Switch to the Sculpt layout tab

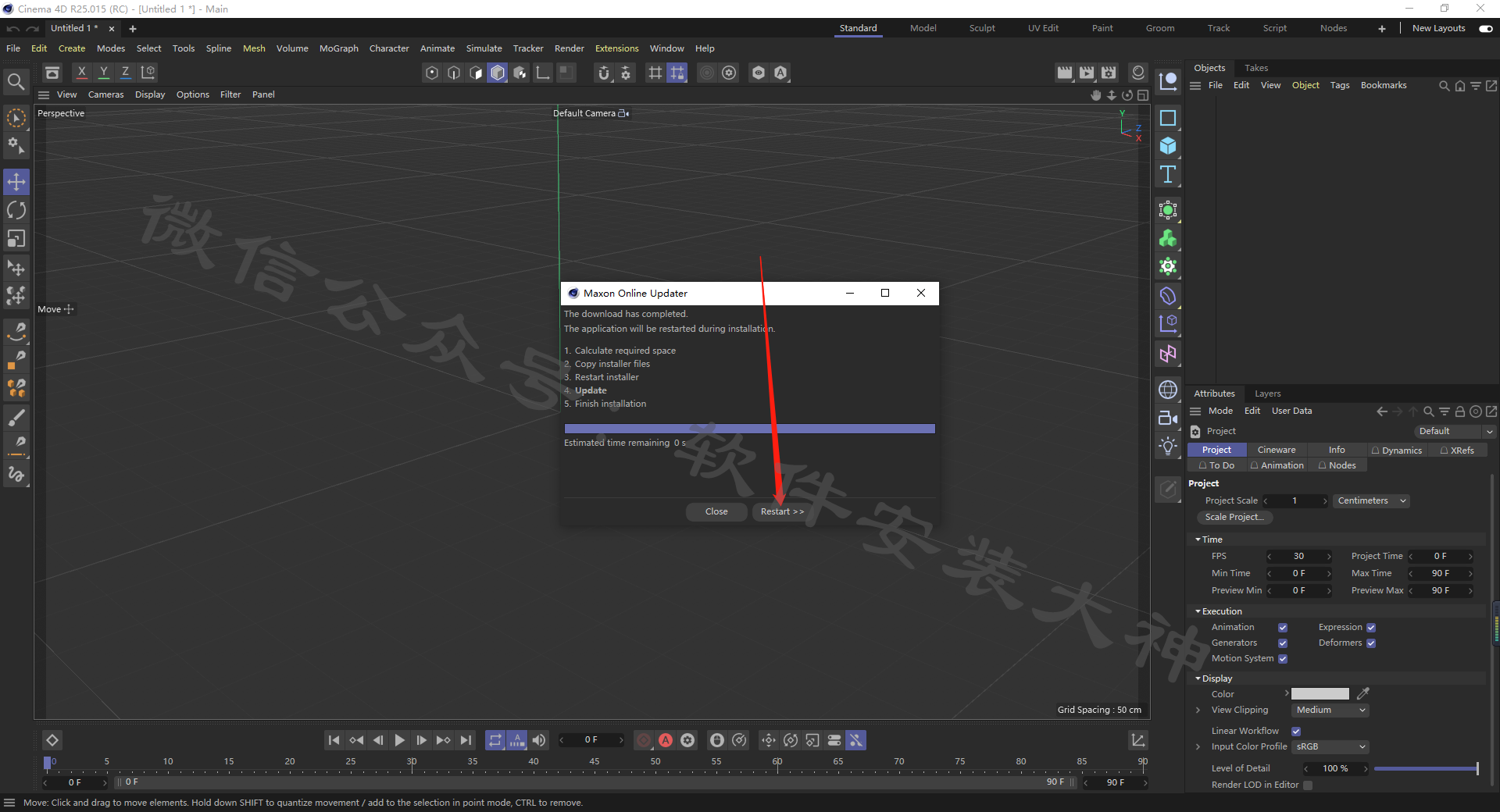point(982,28)
